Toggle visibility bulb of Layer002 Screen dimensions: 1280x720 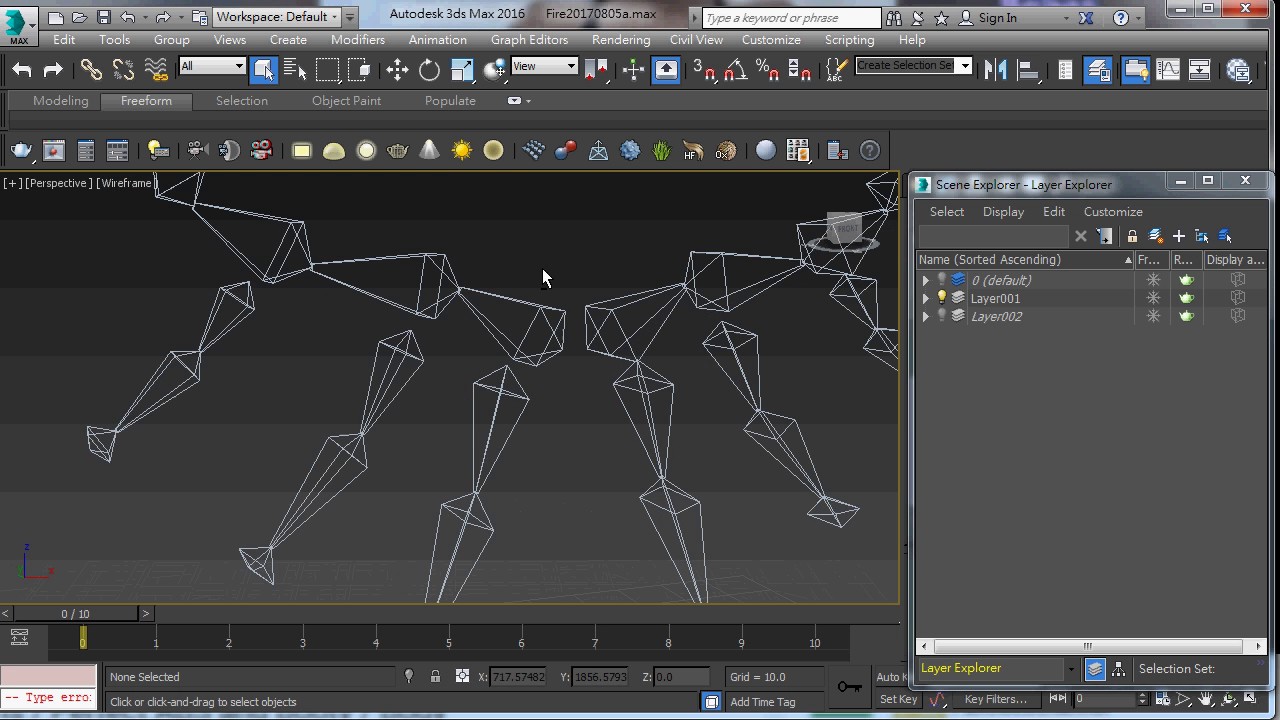941,316
